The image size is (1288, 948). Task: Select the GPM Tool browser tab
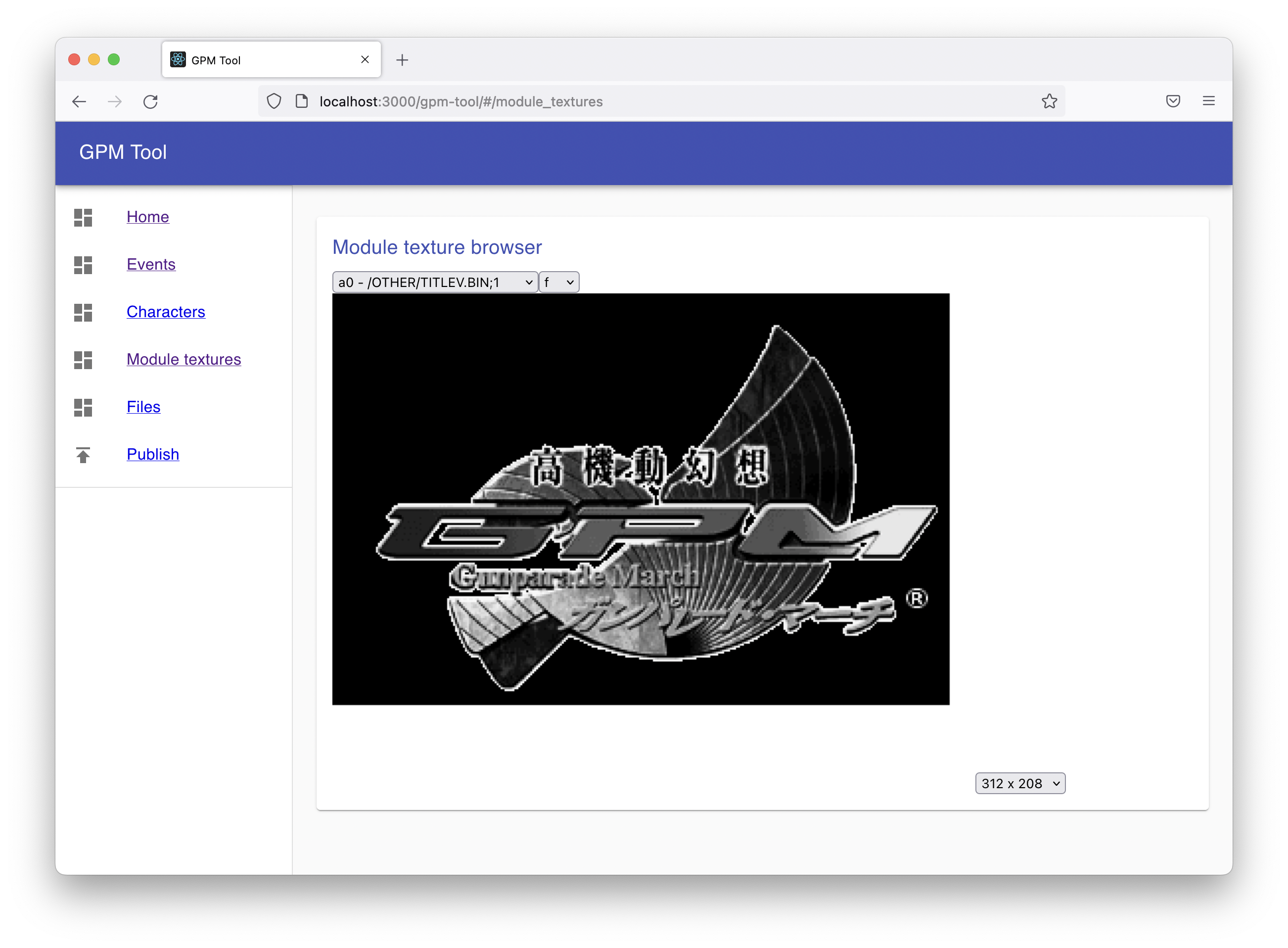tap(271, 60)
